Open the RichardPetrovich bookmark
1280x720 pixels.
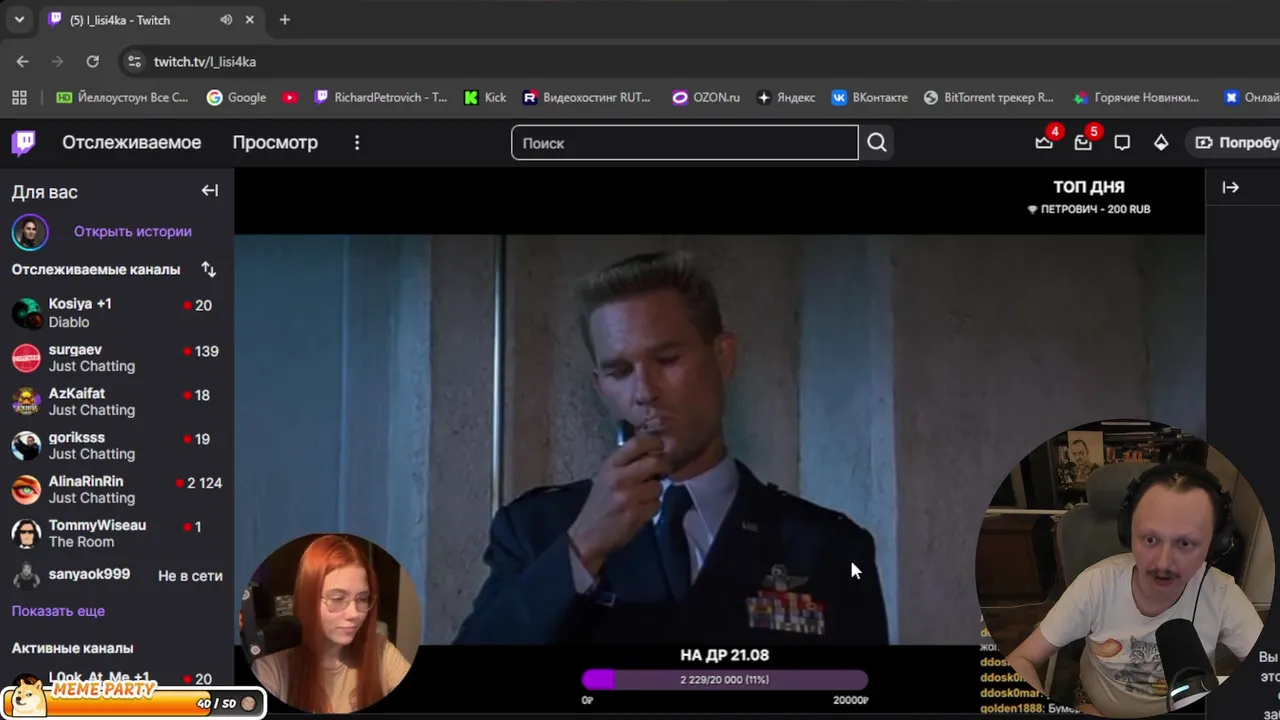click(380, 97)
